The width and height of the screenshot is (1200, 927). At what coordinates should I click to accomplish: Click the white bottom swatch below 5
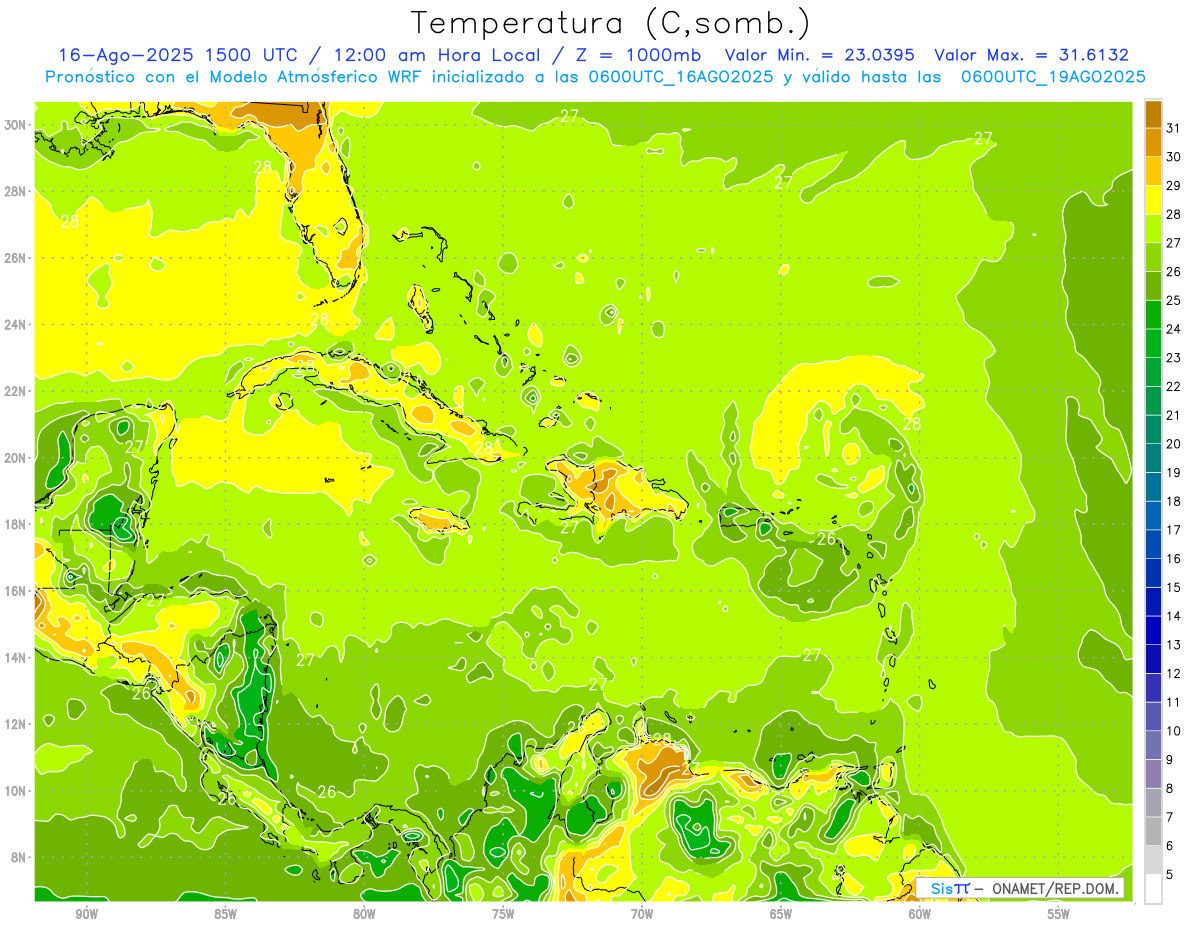(x=1153, y=889)
